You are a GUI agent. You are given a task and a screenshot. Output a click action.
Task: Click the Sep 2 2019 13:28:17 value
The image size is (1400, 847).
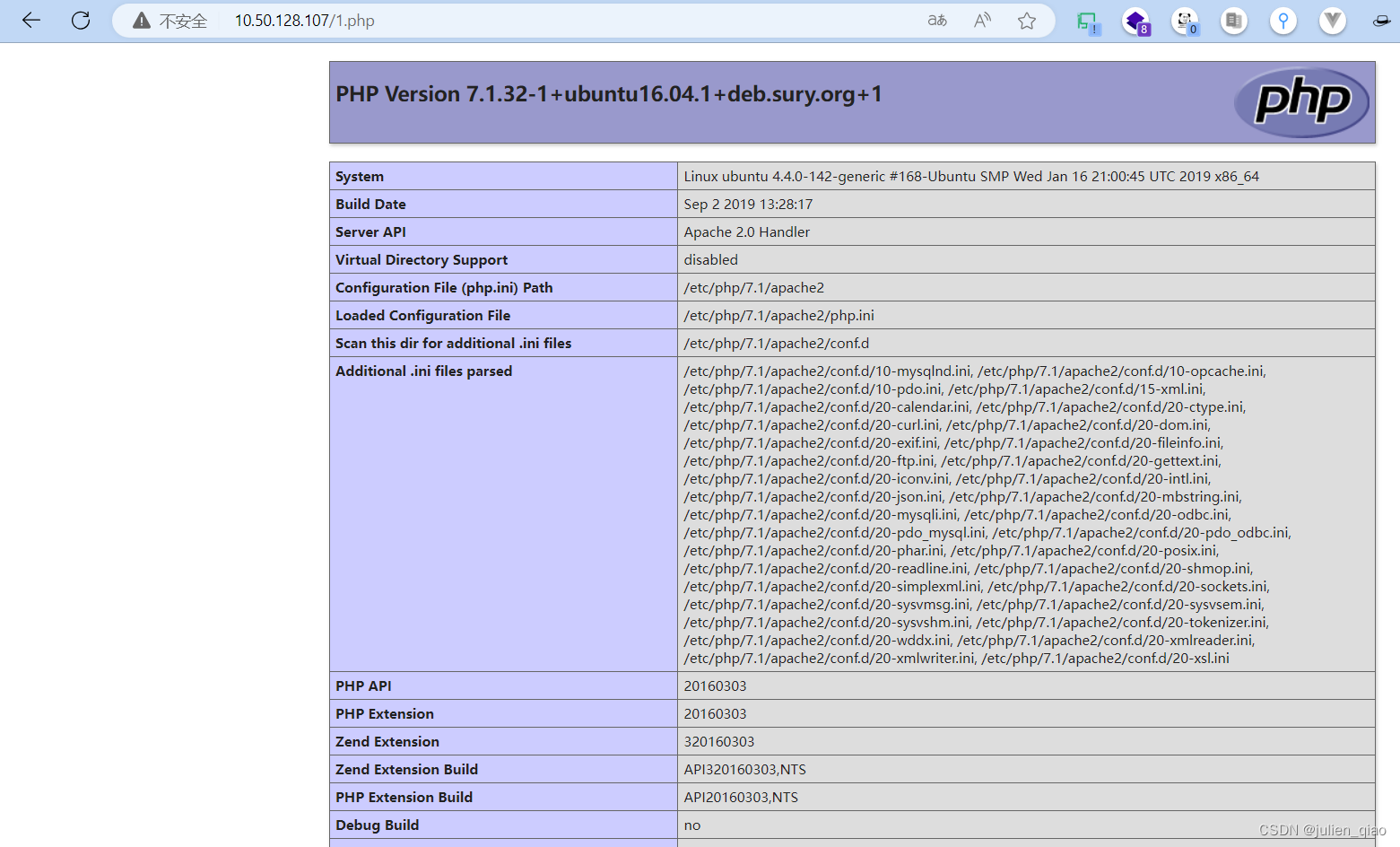(748, 205)
